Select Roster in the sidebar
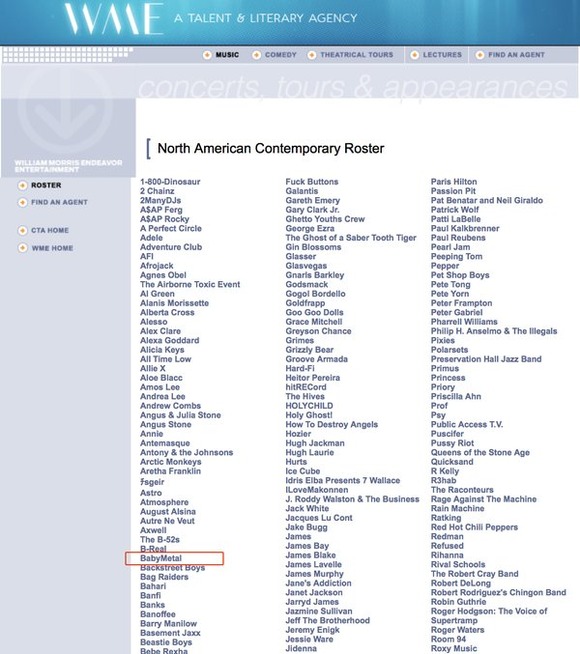Viewport: 580px width, 654px height. (46, 185)
